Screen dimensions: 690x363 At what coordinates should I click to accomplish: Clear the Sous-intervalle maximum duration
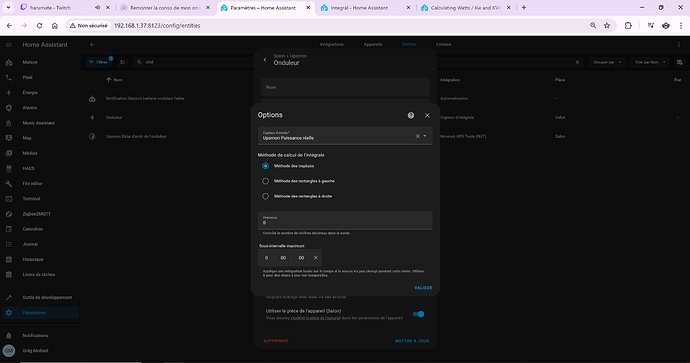316,257
